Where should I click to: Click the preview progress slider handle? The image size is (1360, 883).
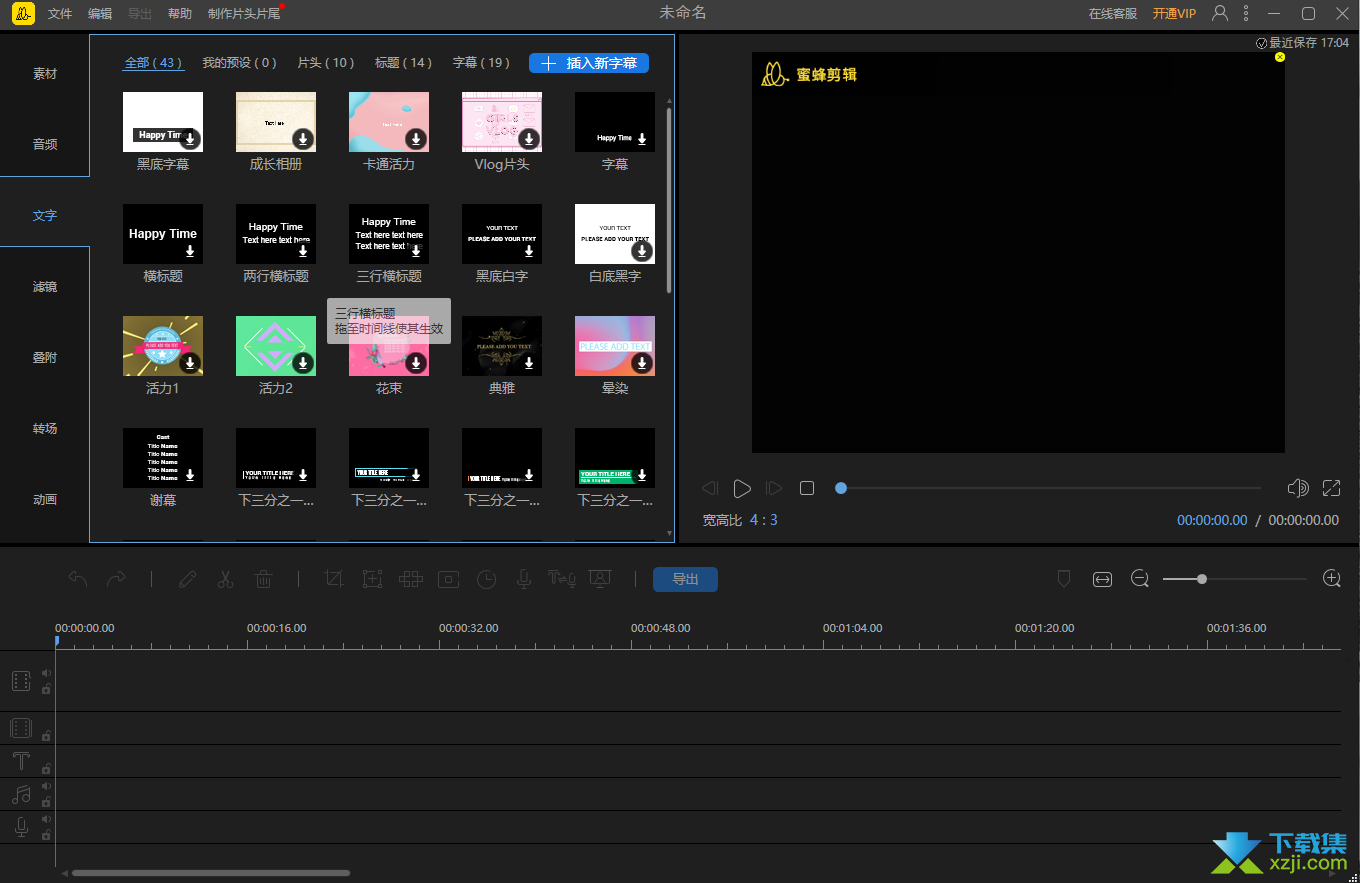click(x=841, y=488)
